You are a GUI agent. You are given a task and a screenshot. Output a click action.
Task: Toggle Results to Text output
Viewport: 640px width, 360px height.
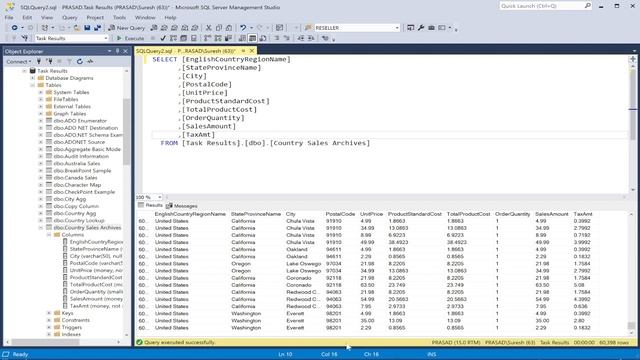242,38
